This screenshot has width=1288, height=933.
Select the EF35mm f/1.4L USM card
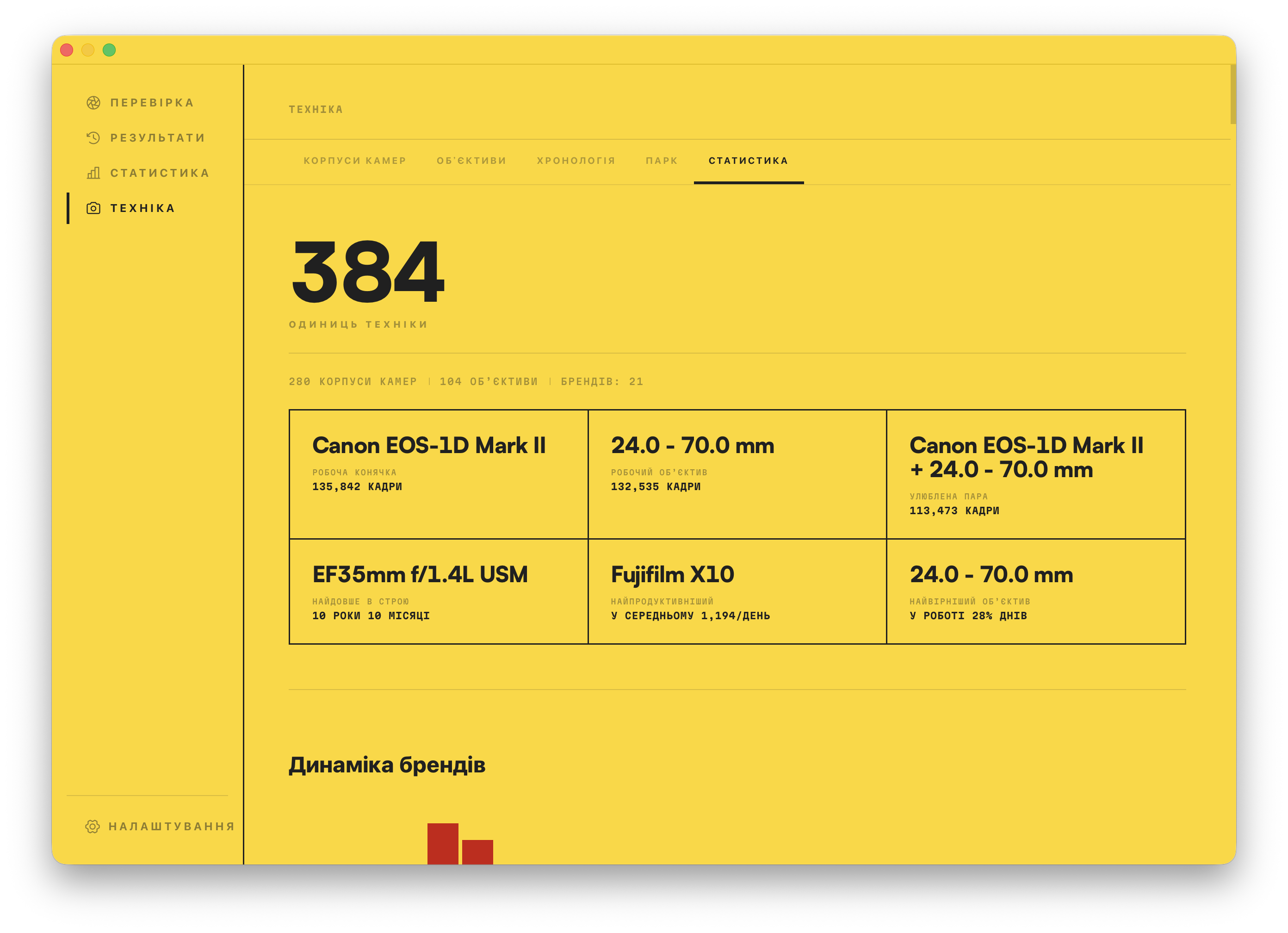click(x=439, y=591)
